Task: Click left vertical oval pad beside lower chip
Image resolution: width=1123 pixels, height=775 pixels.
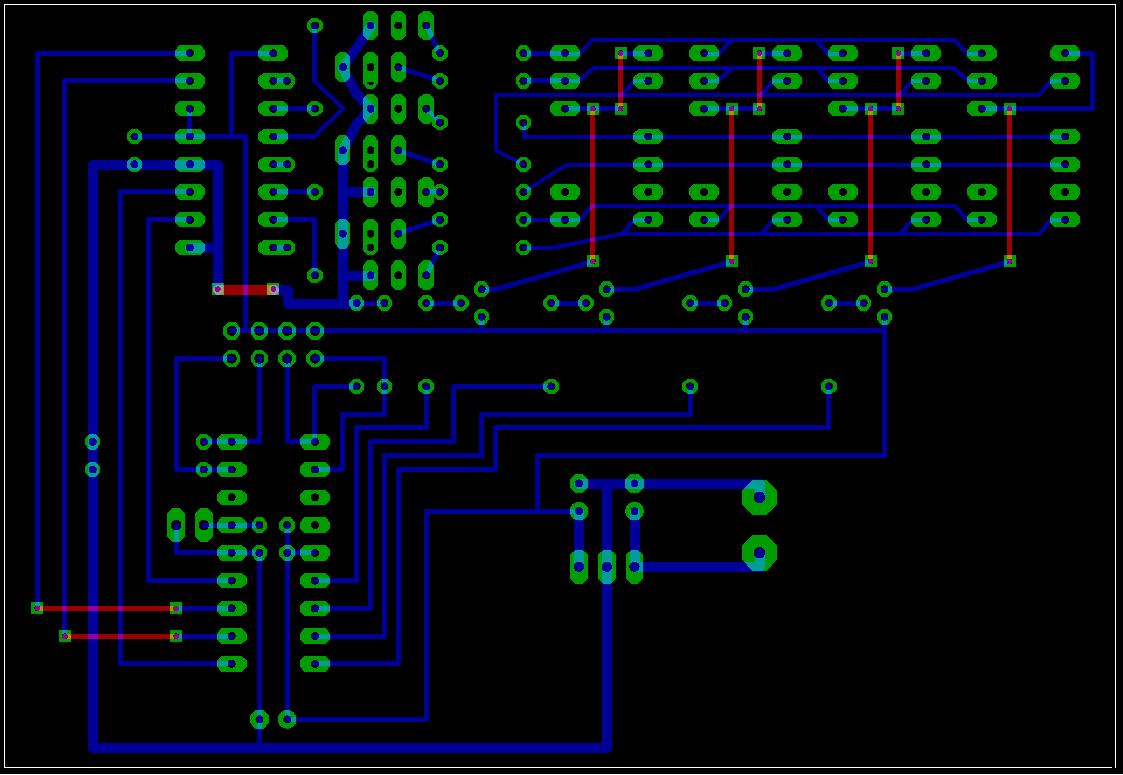Action: pos(176,524)
